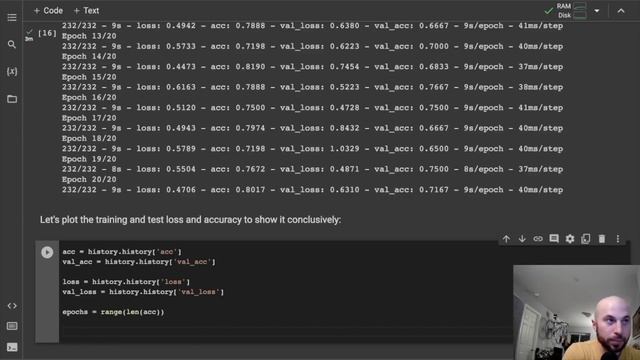The width and height of the screenshot is (640, 360).
Task: Run the history plotting code cell
Action: 47,252
